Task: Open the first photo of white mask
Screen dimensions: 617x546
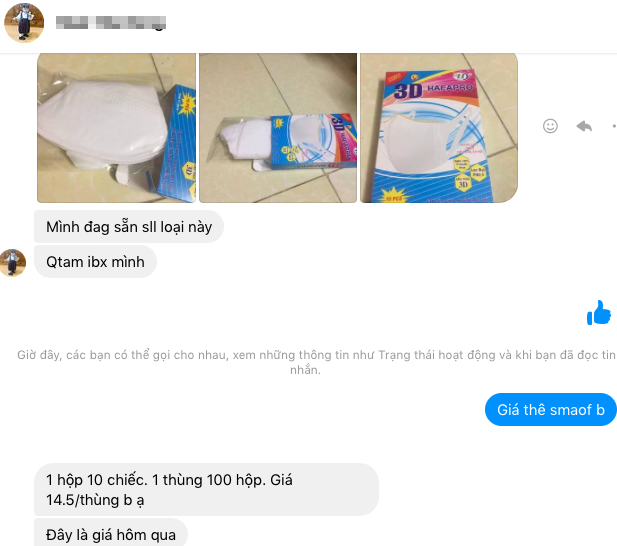Action: point(116,128)
